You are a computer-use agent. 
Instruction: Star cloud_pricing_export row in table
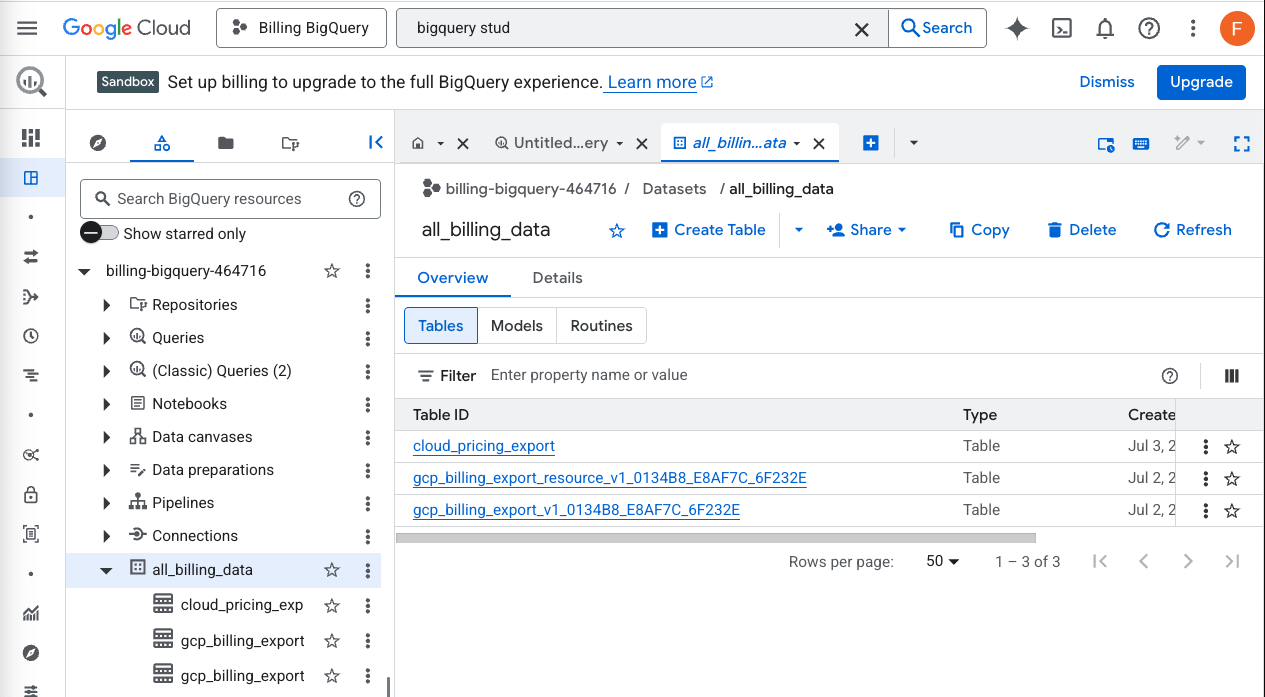[x=1232, y=447]
